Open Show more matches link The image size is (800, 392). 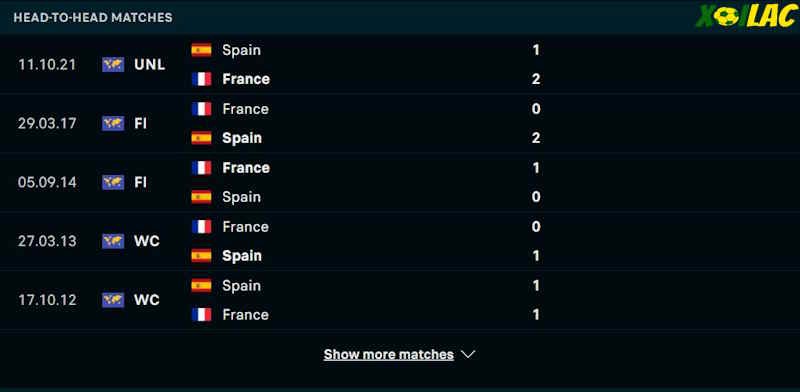click(388, 354)
